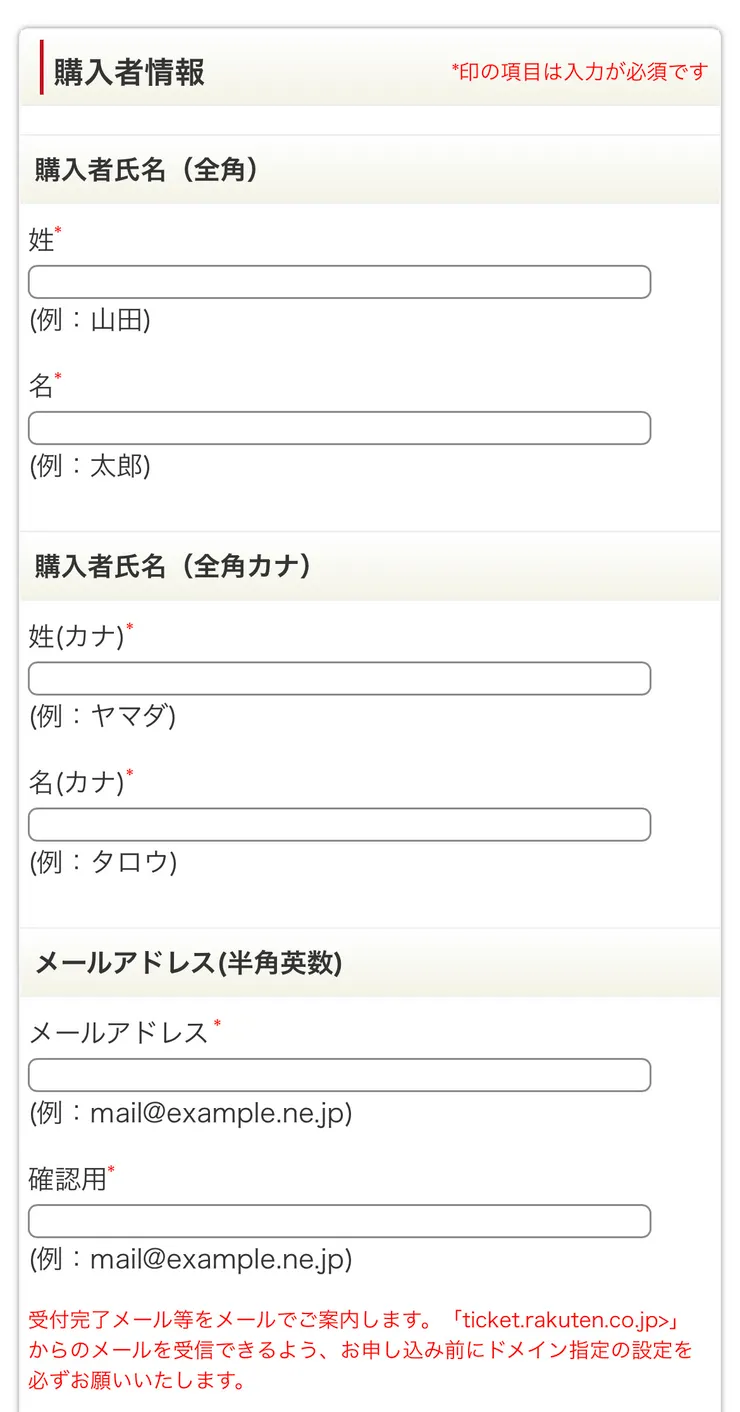Image resolution: width=740 pixels, height=1412 pixels.
Task: Click the example text 太郎
Action: (117, 467)
